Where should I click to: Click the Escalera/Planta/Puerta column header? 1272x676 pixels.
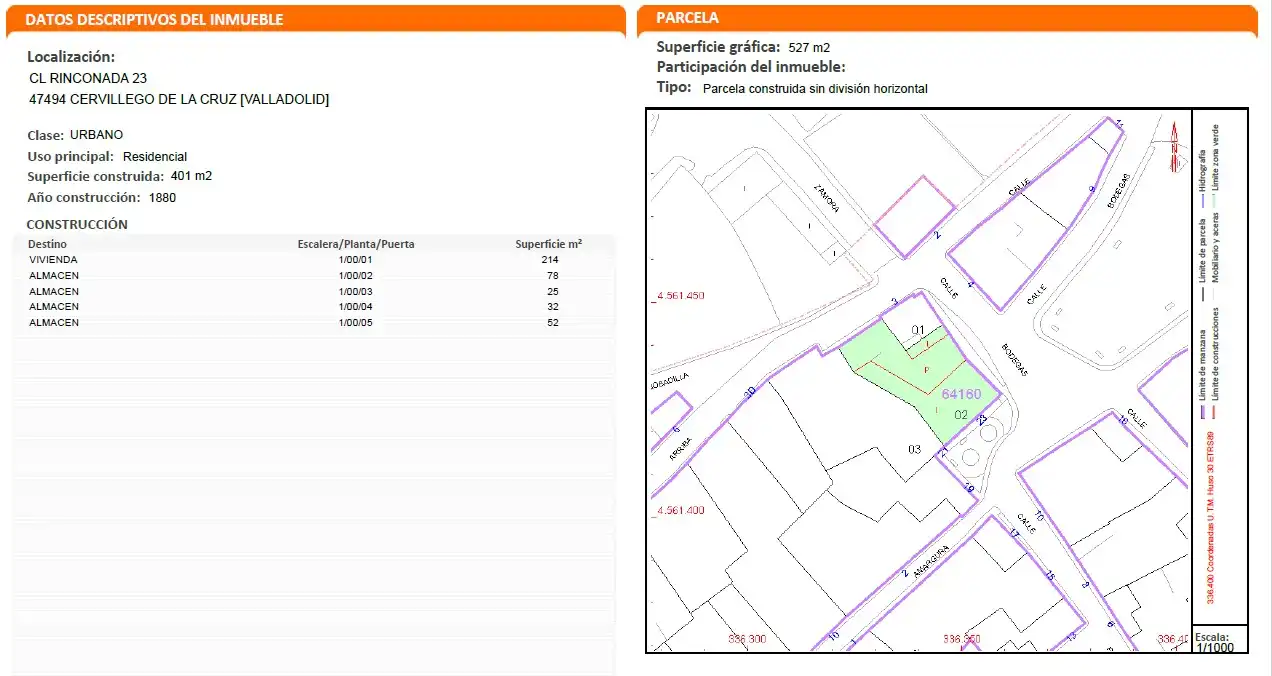click(356, 243)
